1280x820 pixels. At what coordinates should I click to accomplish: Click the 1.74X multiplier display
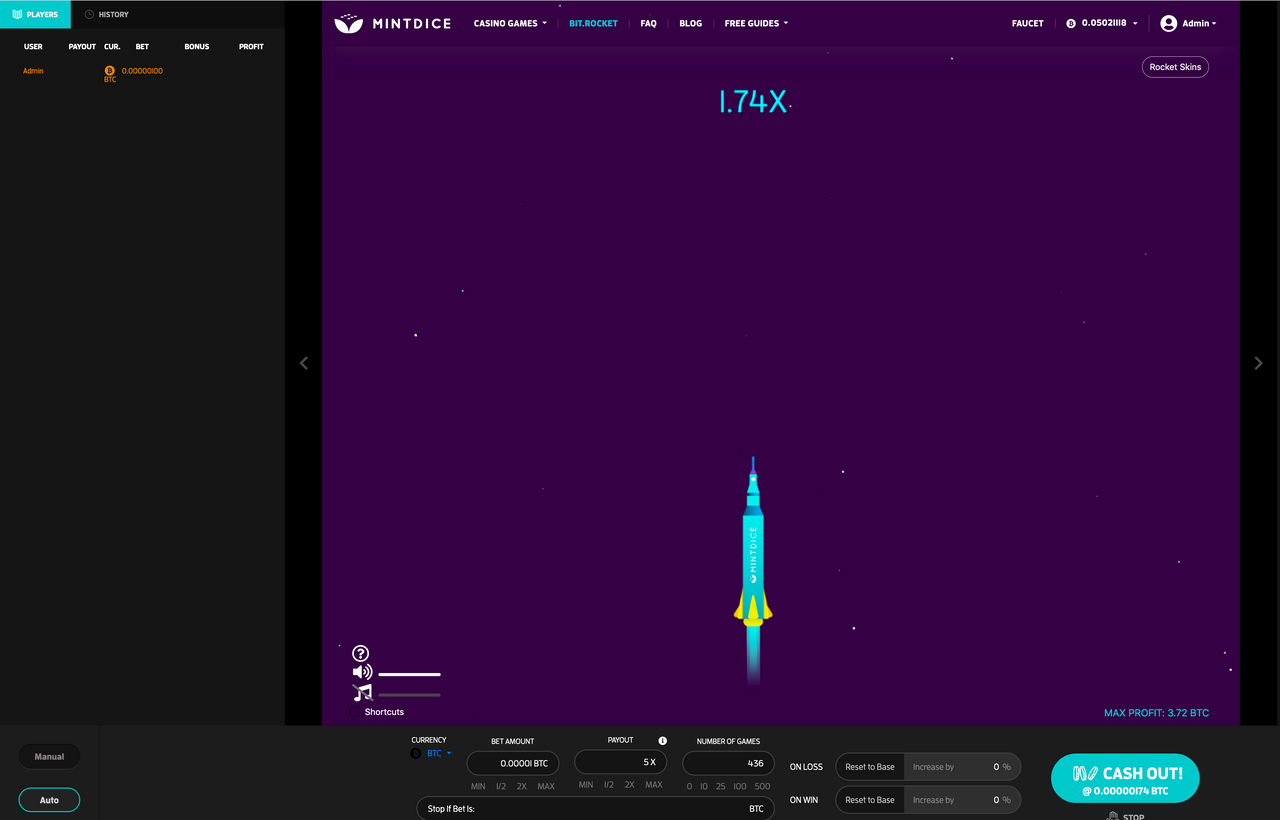(x=754, y=101)
